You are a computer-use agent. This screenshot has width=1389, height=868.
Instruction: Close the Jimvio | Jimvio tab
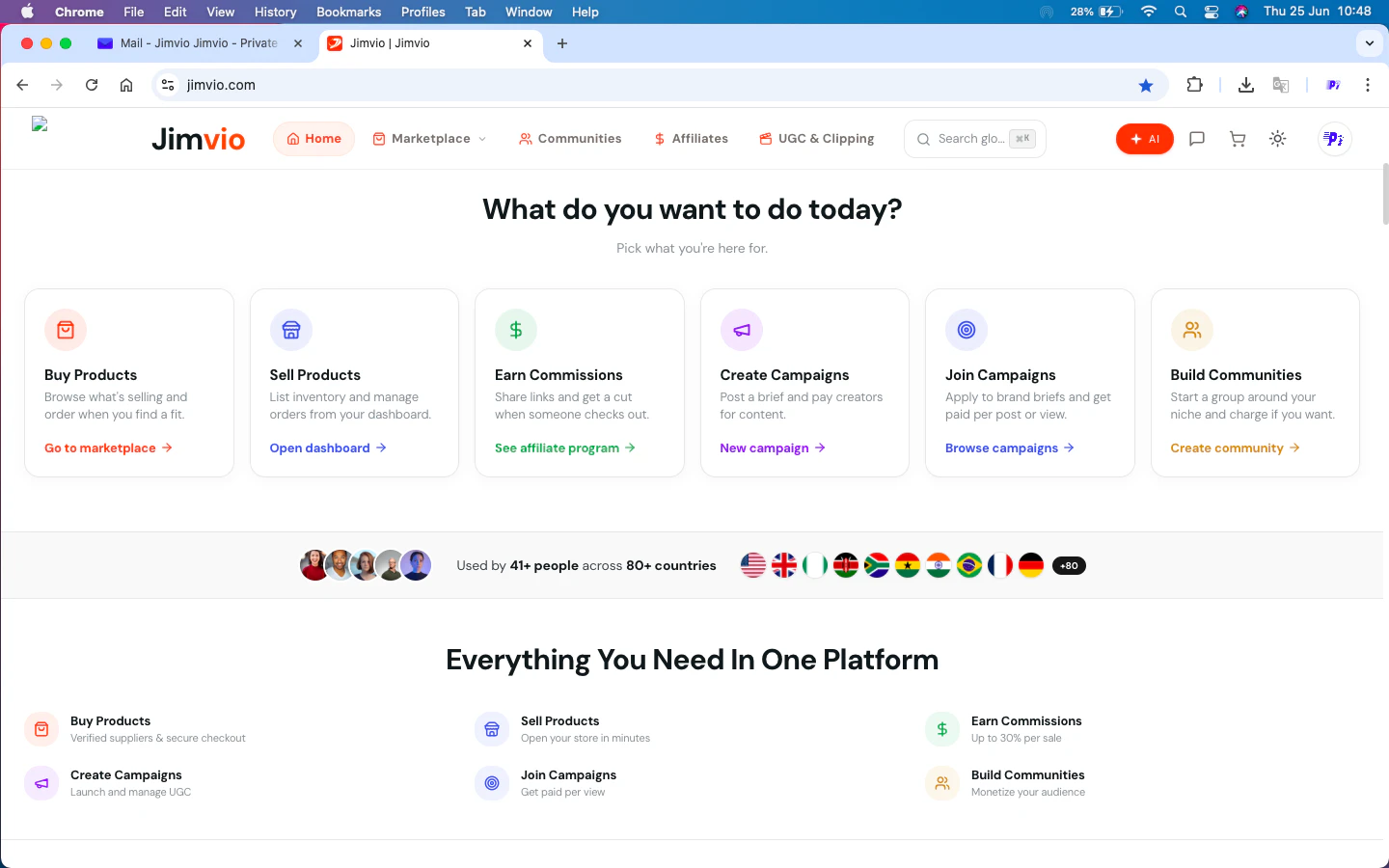(x=528, y=43)
